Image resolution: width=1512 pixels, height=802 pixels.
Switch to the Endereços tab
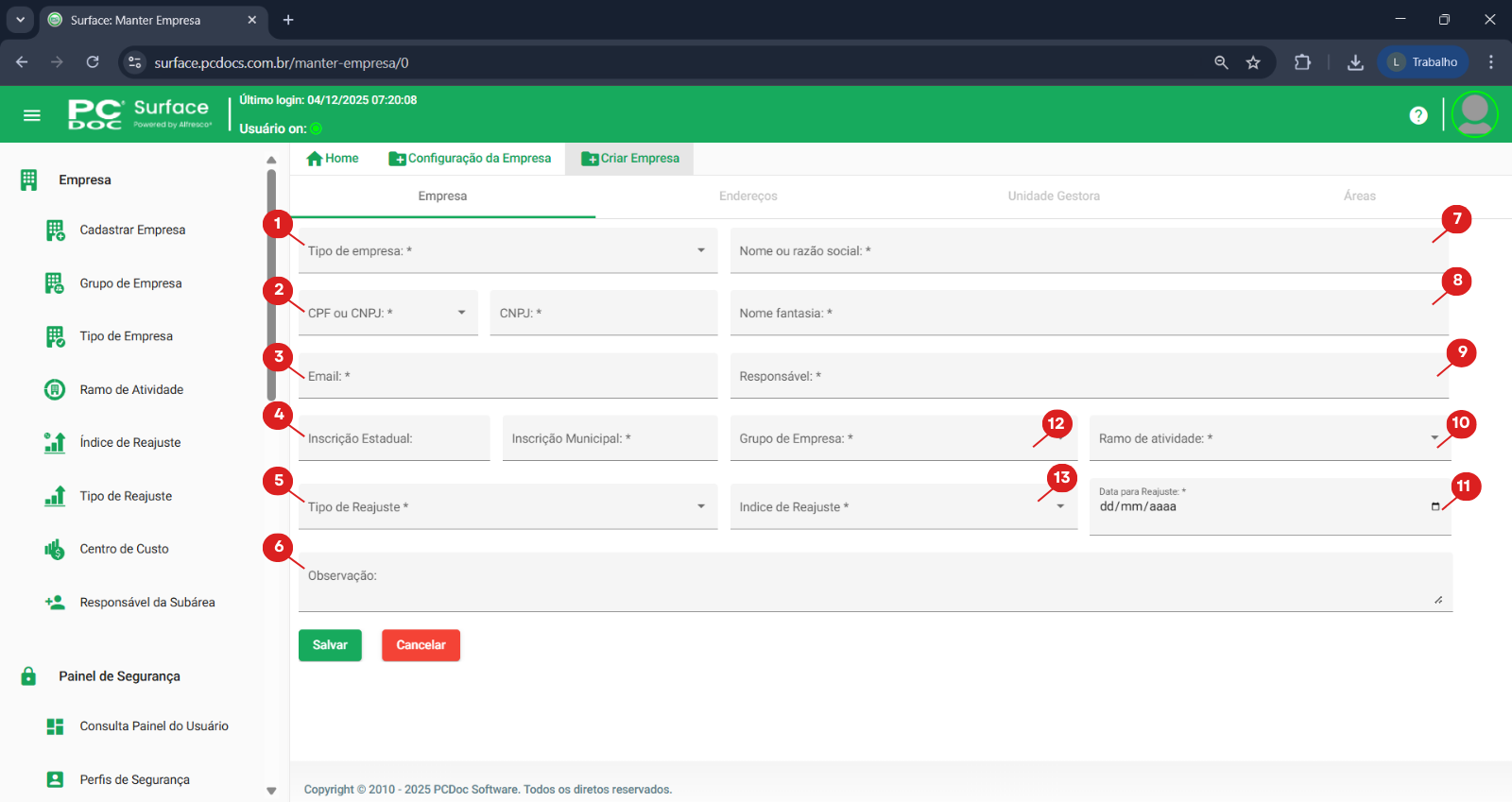747,196
